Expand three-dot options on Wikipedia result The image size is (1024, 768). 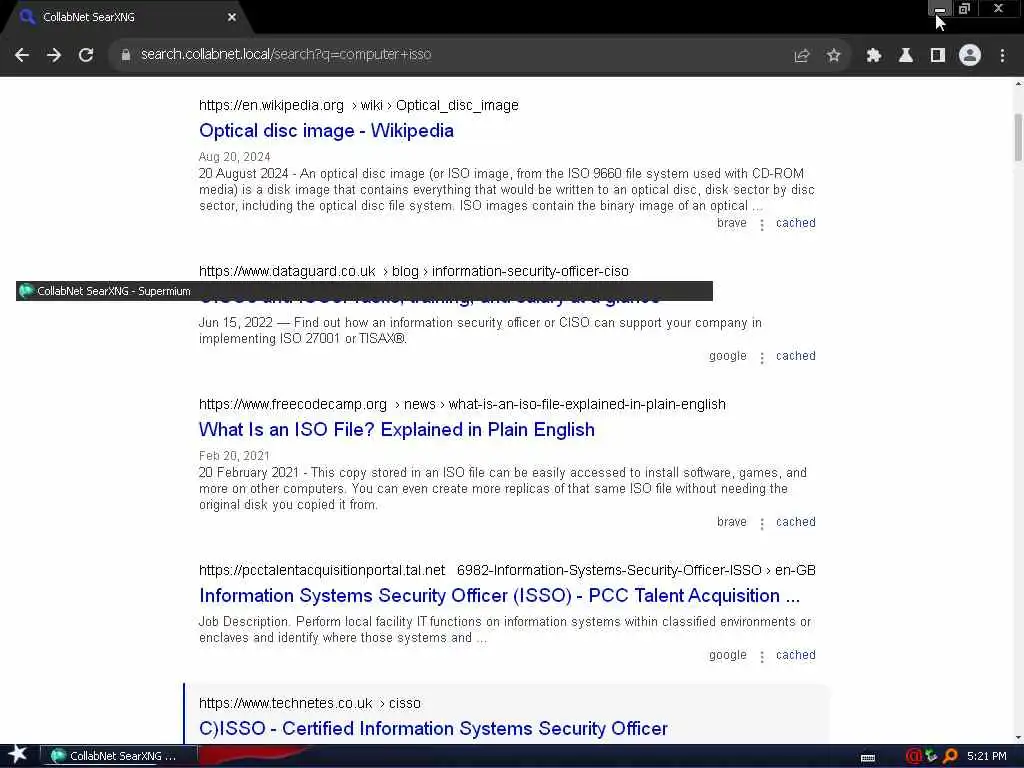click(x=761, y=225)
